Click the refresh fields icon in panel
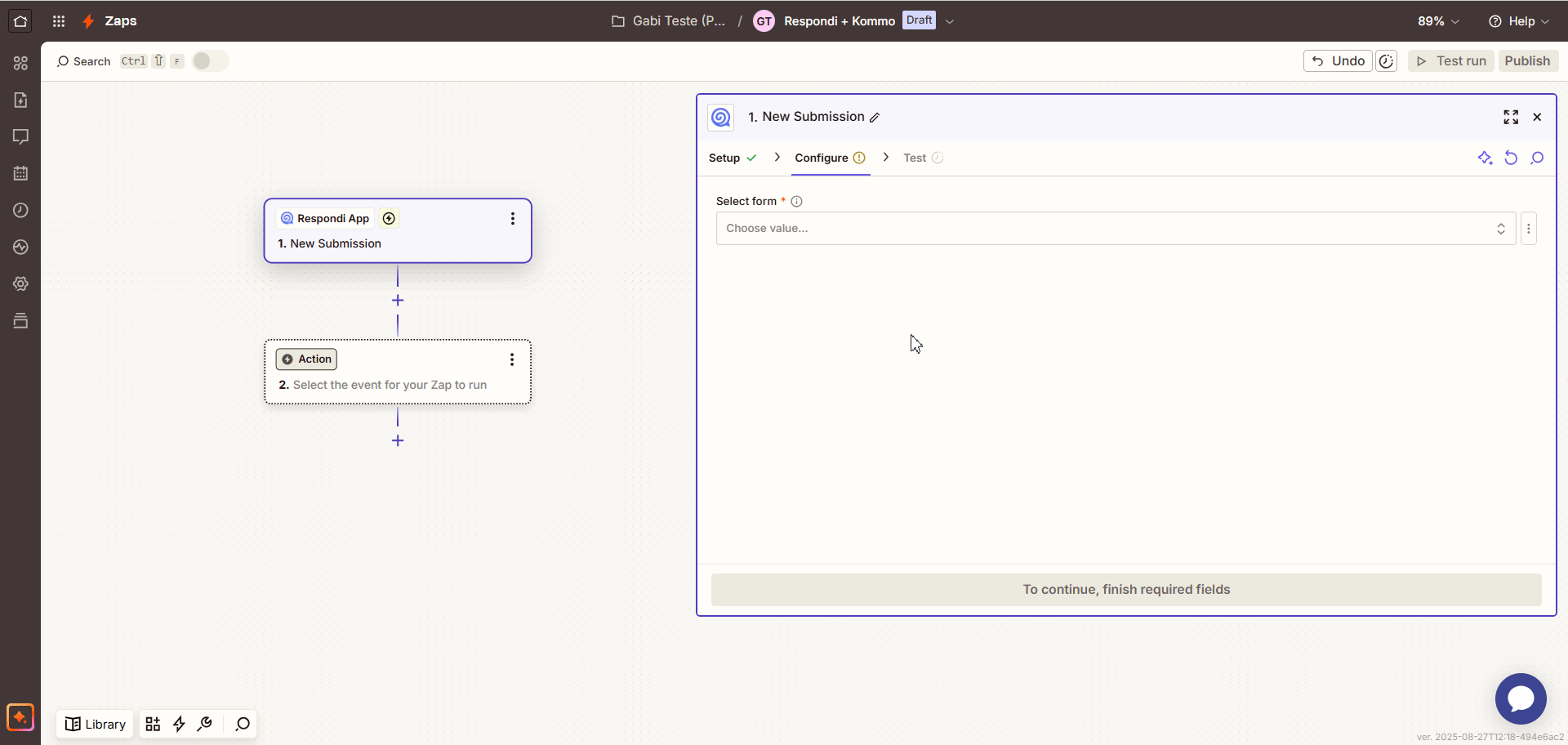The image size is (1568, 745). tap(1511, 158)
